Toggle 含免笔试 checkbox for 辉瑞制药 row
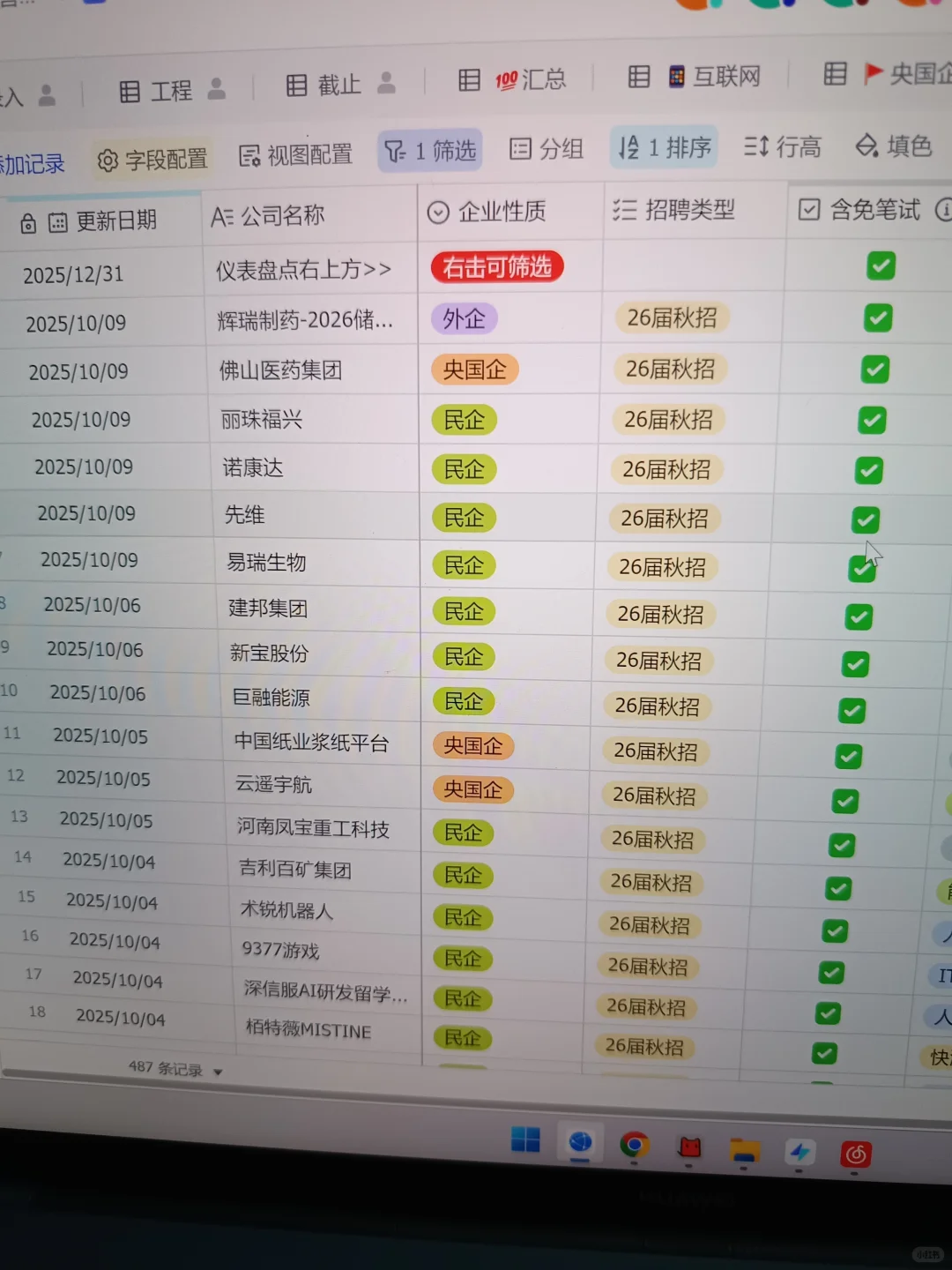This screenshot has height=1270, width=952. tap(878, 317)
